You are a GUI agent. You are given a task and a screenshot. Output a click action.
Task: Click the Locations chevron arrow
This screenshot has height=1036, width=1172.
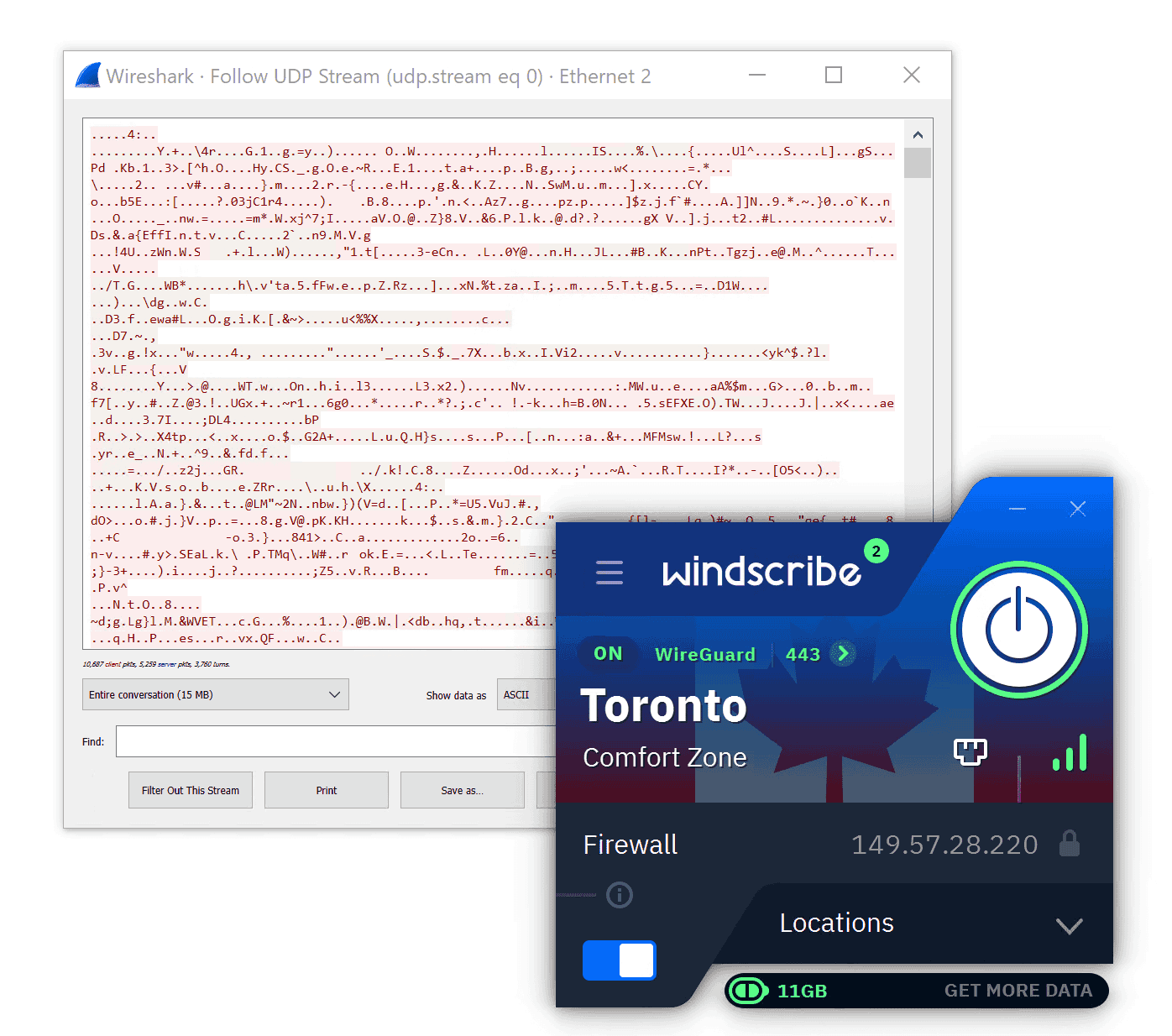pos(1069,926)
